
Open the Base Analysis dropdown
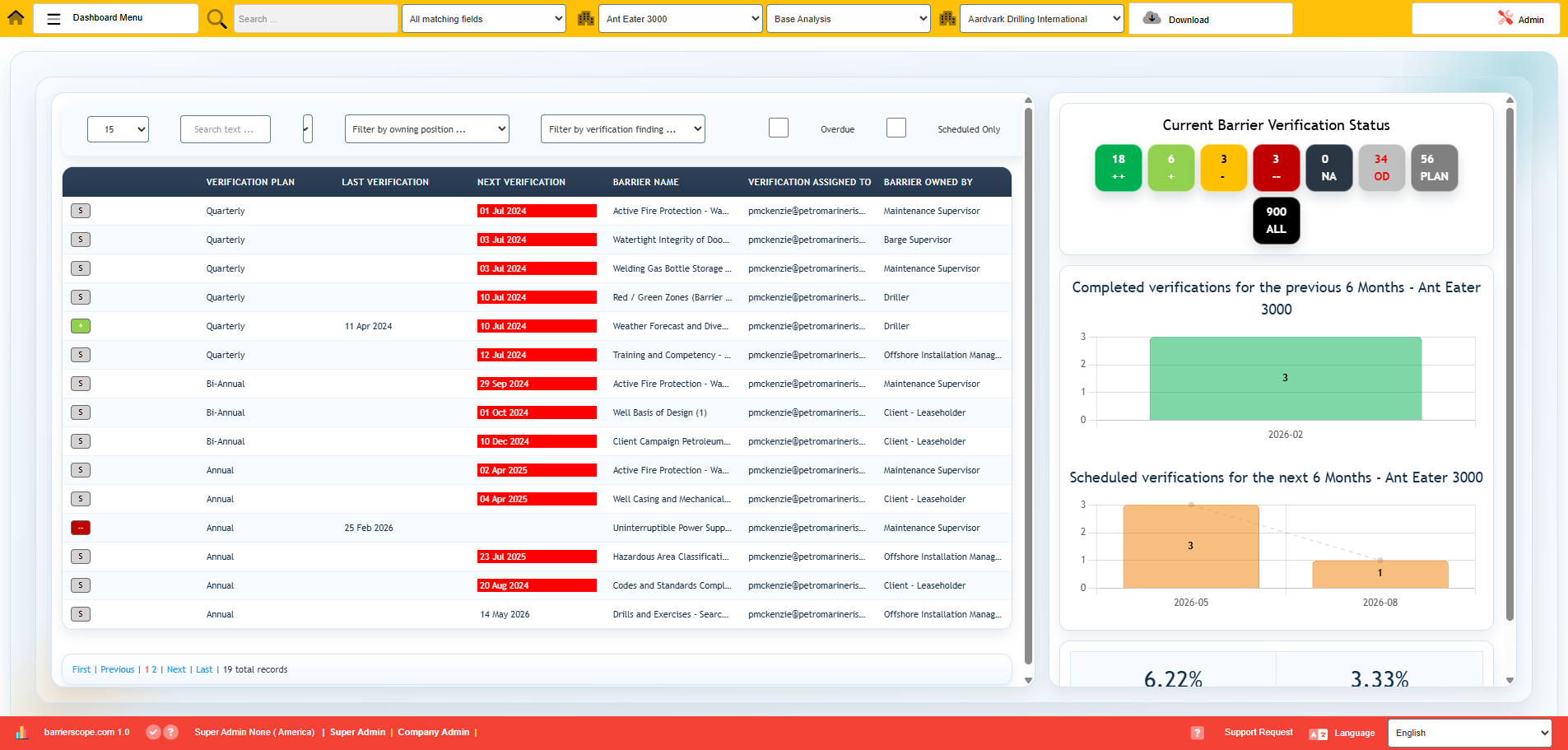[x=849, y=19]
